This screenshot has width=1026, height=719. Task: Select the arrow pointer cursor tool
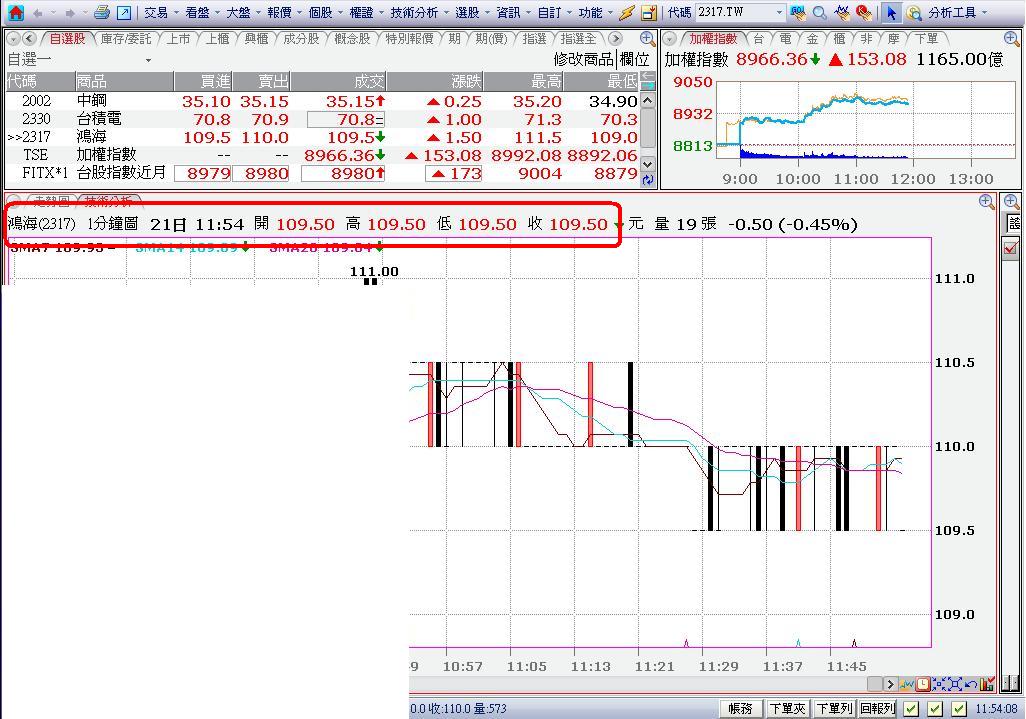[891, 12]
